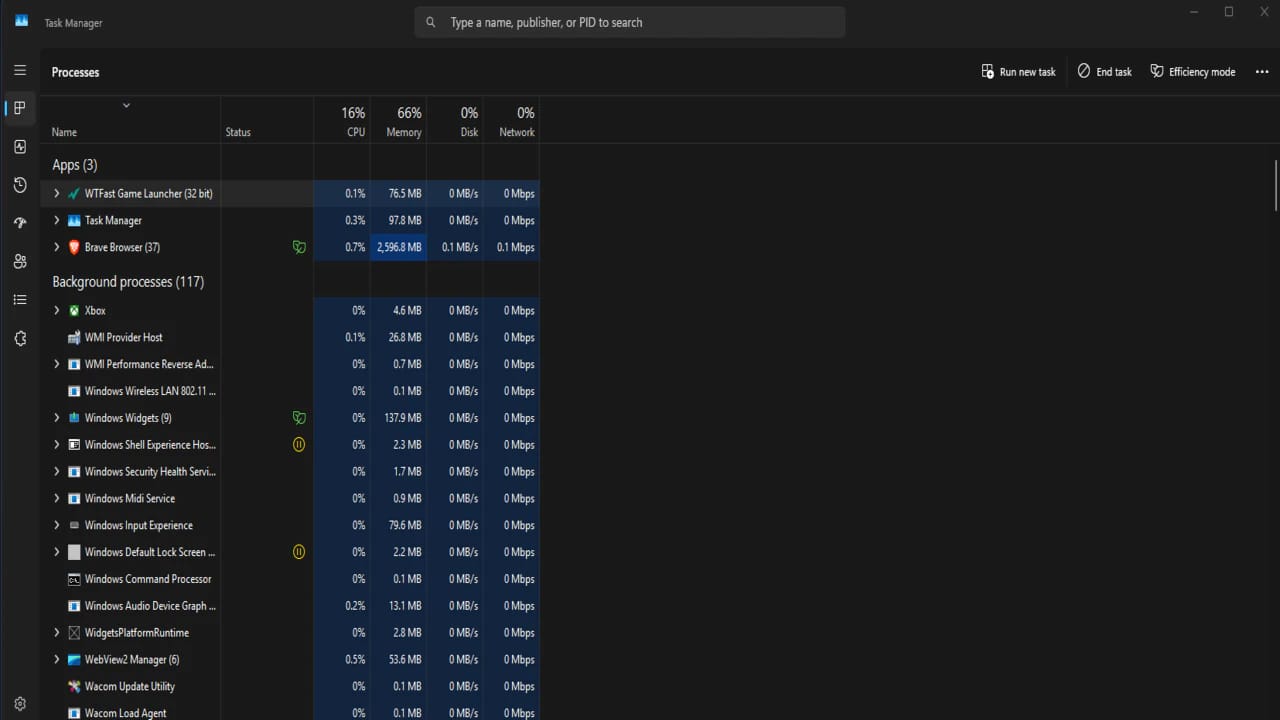Click the paused icon beside Windows Shell Experience Host
Viewport: 1280px width, 720px height.
click(x=299, y=444)
